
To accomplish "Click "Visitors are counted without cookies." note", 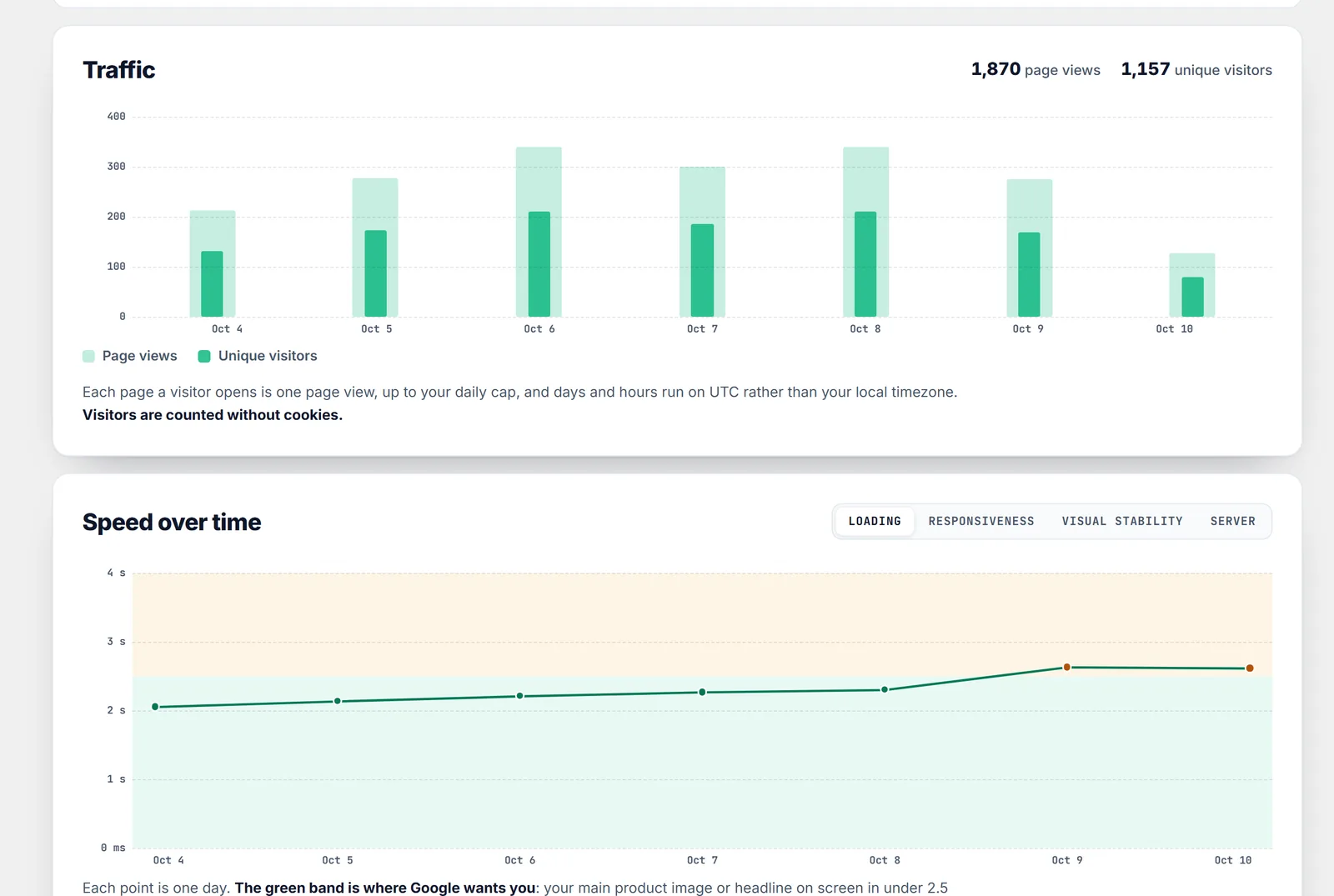I will click(213, 415).
